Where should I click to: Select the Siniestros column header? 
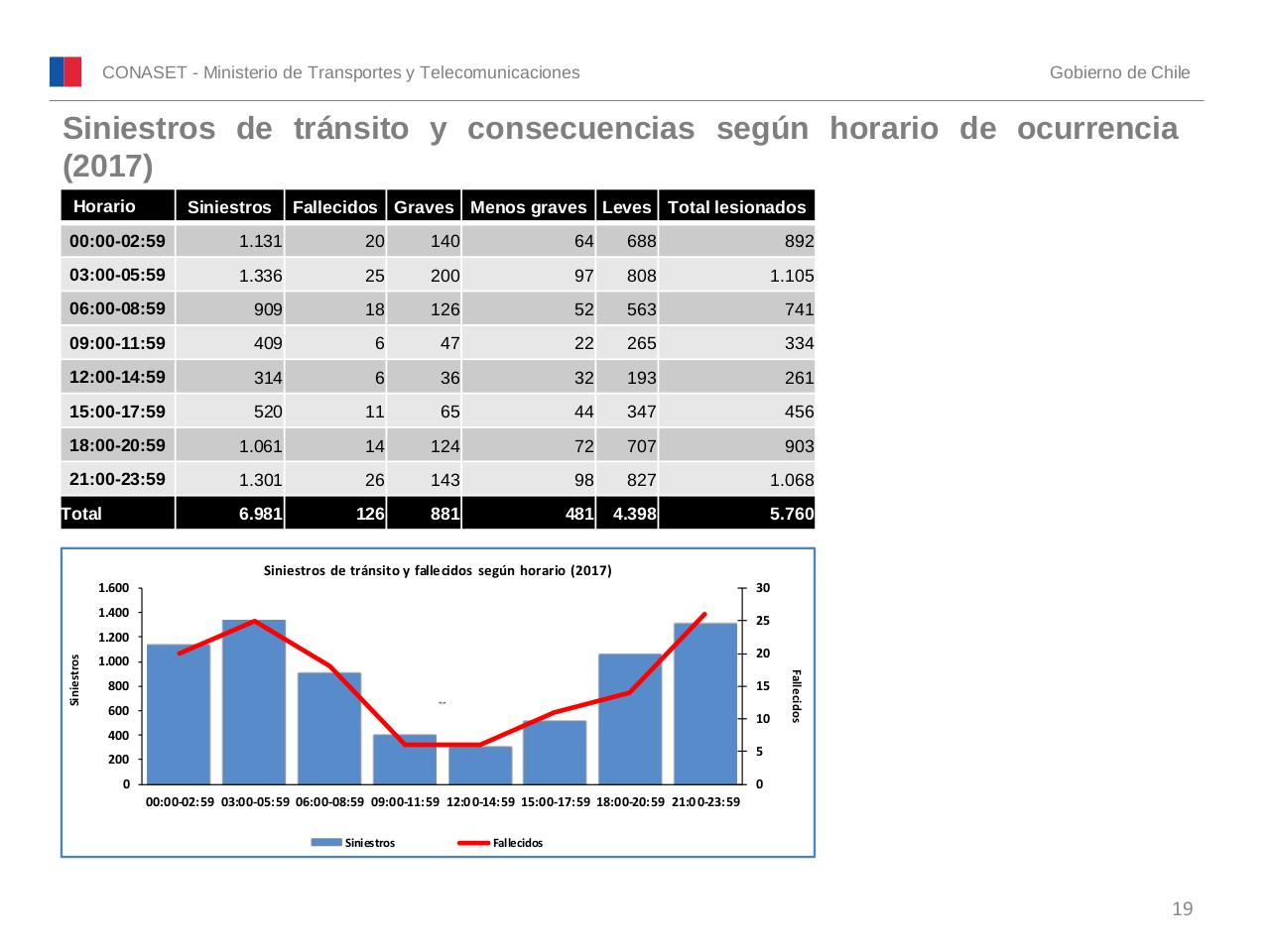(229, 206)
